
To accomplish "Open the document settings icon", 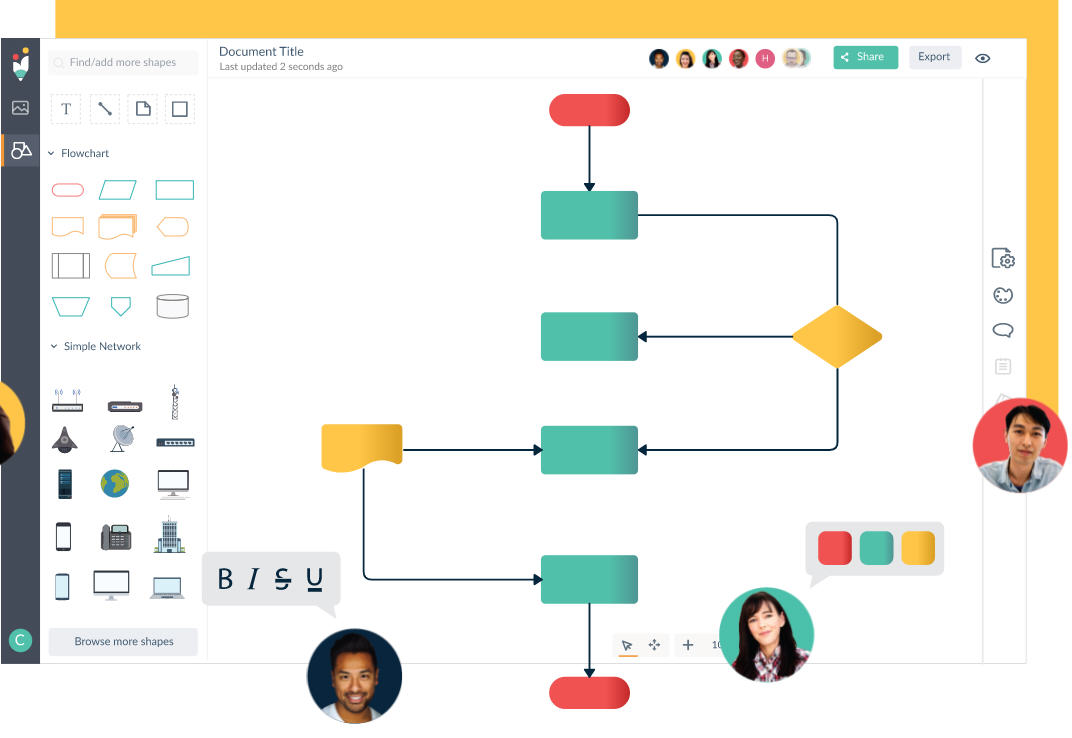I will [1003, 259].
